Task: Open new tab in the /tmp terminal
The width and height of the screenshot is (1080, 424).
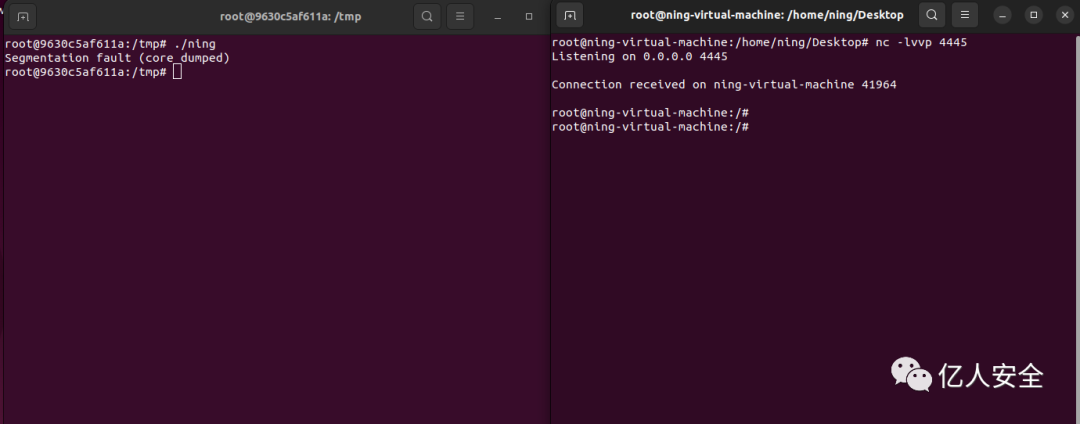Action: [x=23, y=16]
